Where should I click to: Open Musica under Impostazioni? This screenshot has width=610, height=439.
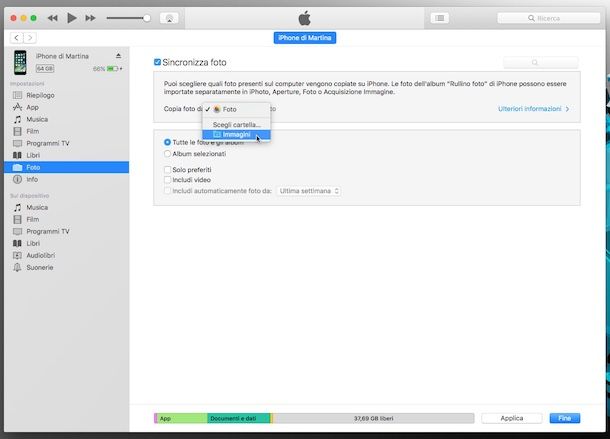click(x=67, y=119)
